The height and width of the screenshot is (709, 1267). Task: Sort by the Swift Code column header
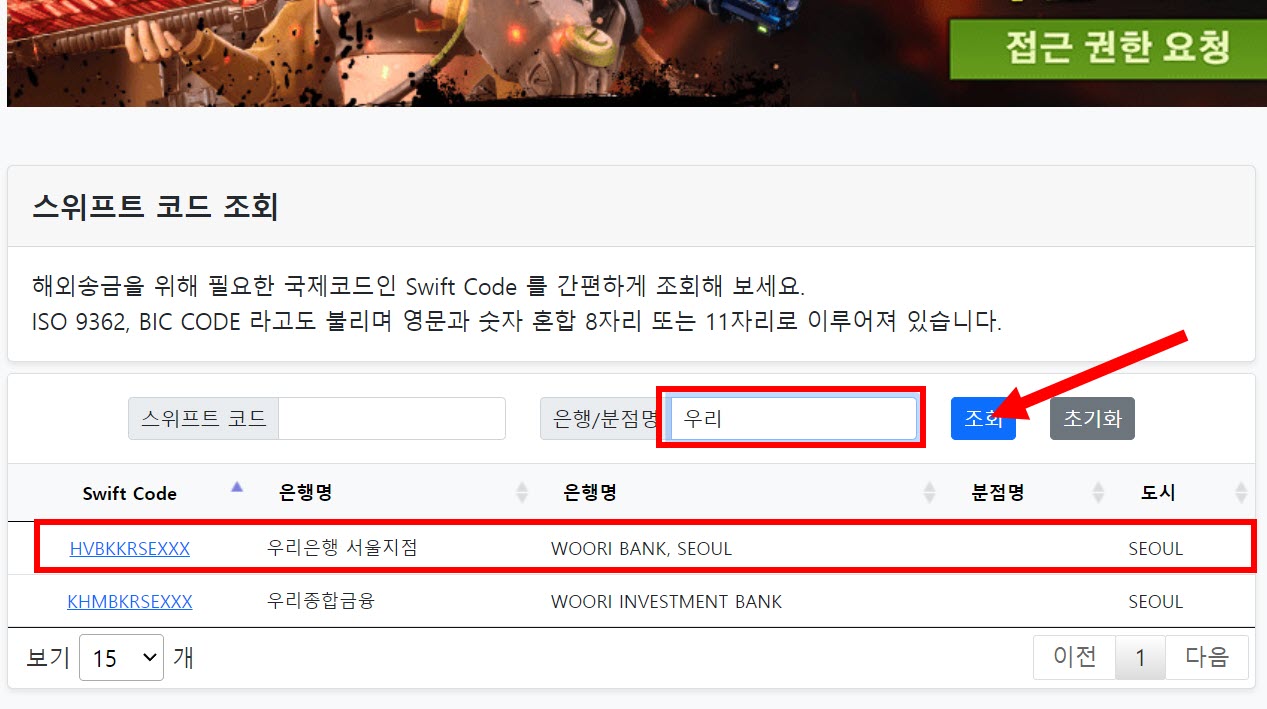130,493
